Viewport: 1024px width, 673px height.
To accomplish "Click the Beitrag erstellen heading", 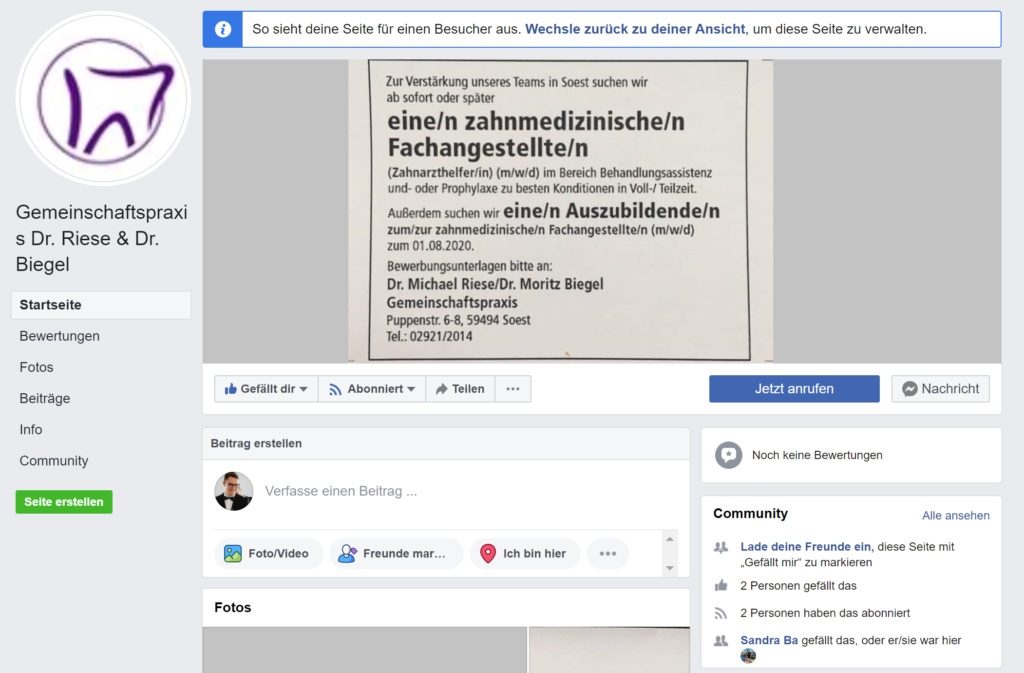I will pos(256,443).
